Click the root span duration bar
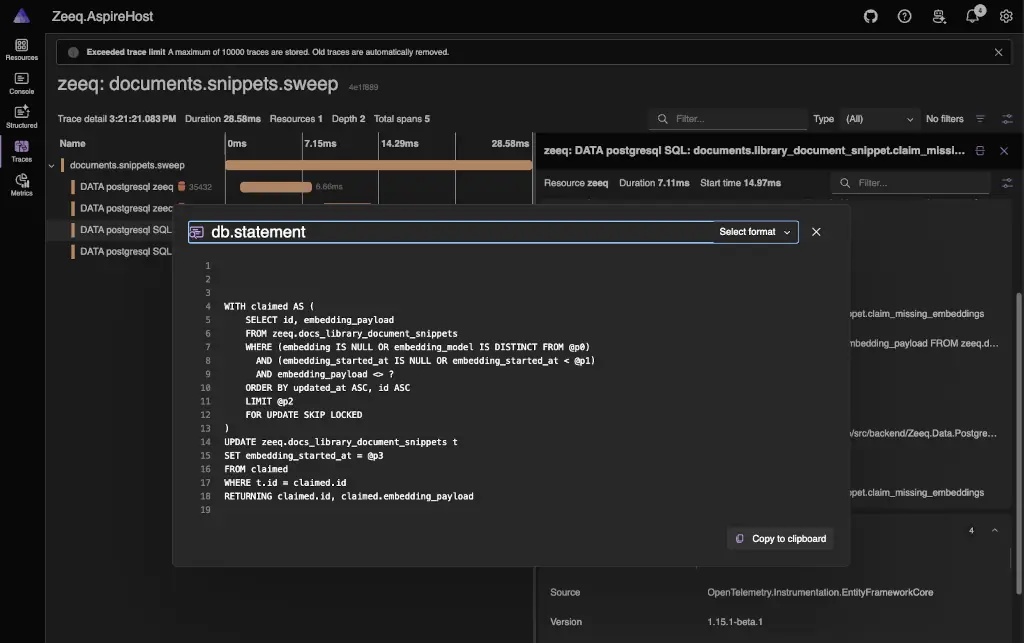Screen dimensions: 1024x643 pyautogui.click(x=379, y=165)
